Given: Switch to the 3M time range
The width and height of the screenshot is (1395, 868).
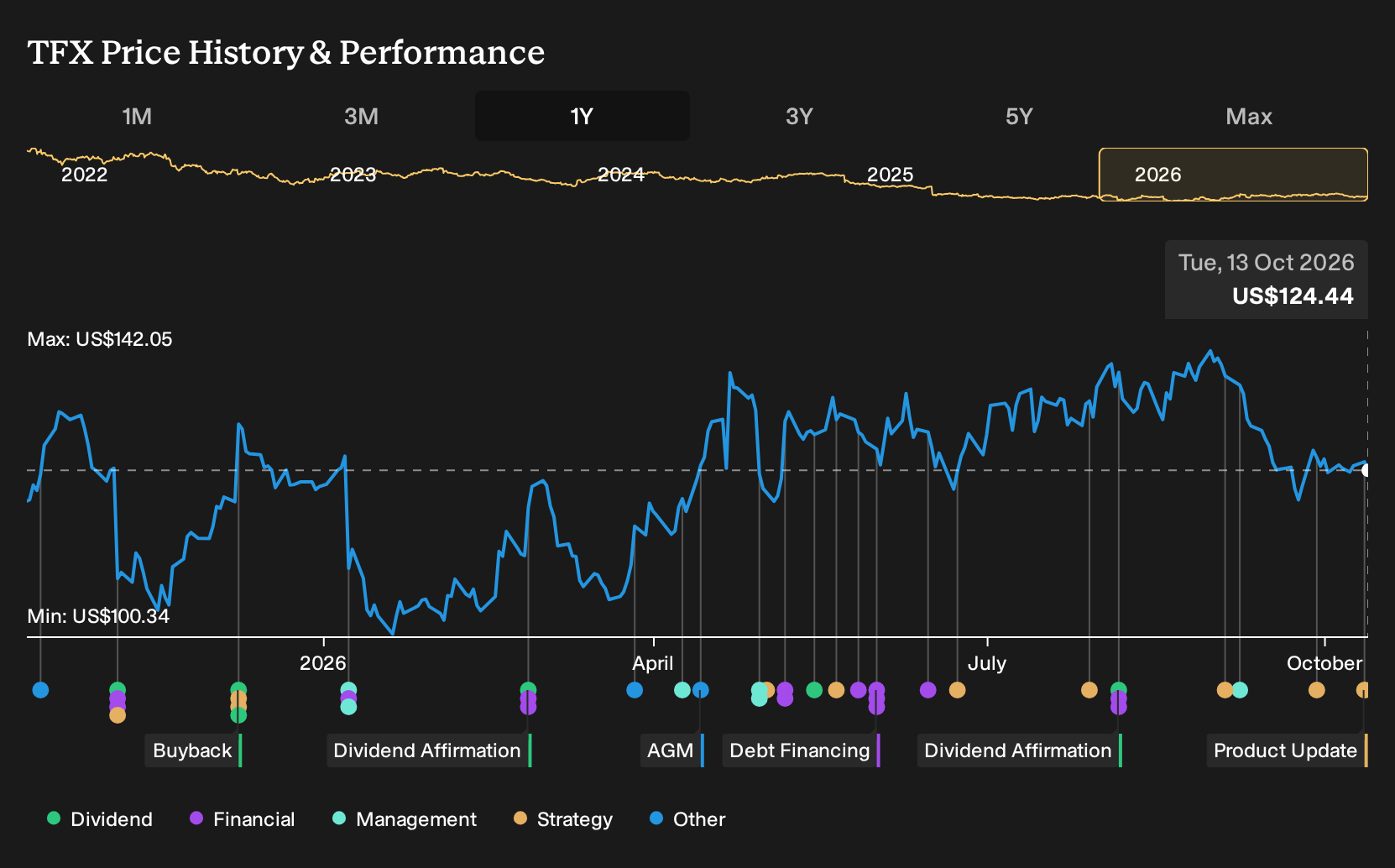Looking at the screenshot, I should [361, 116].
